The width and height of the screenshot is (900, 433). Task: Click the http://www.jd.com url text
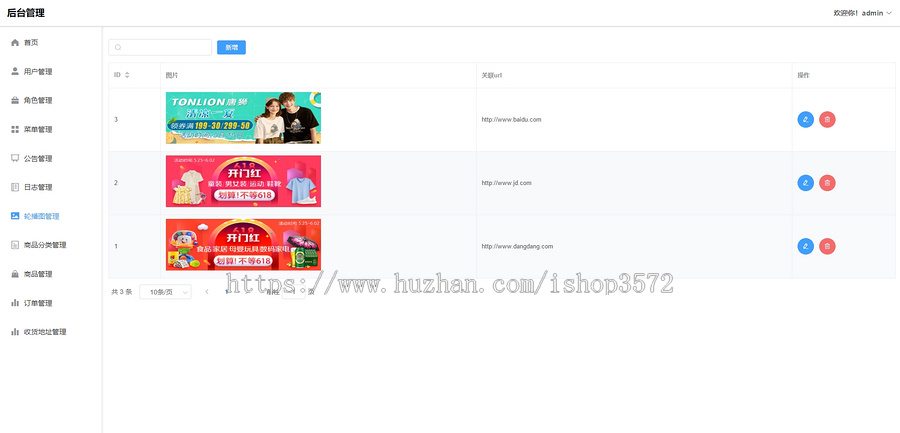(506, 183)
